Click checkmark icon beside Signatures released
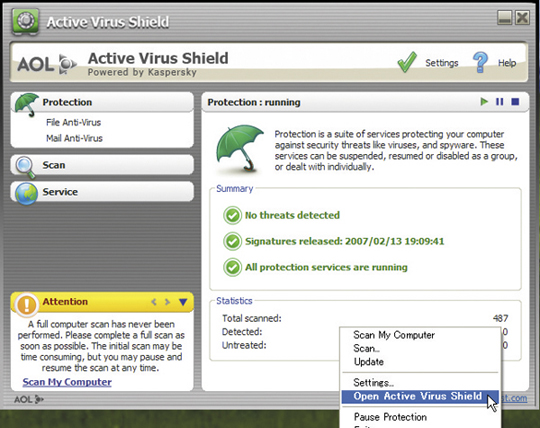The width and height of the screenshot is (540, 428). (x=232, y=241)
